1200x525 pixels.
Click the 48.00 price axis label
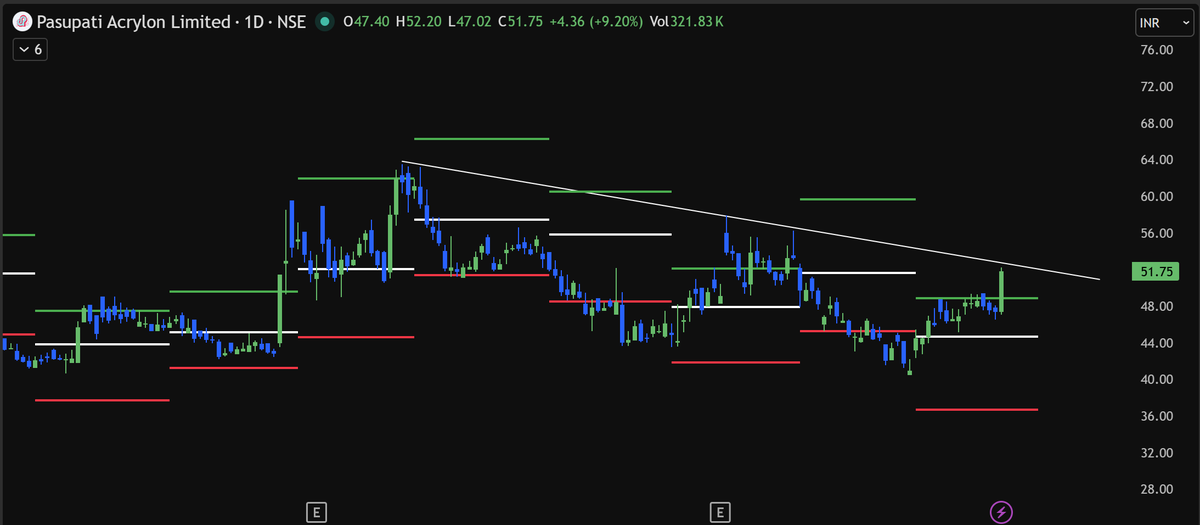[1156, 306]
